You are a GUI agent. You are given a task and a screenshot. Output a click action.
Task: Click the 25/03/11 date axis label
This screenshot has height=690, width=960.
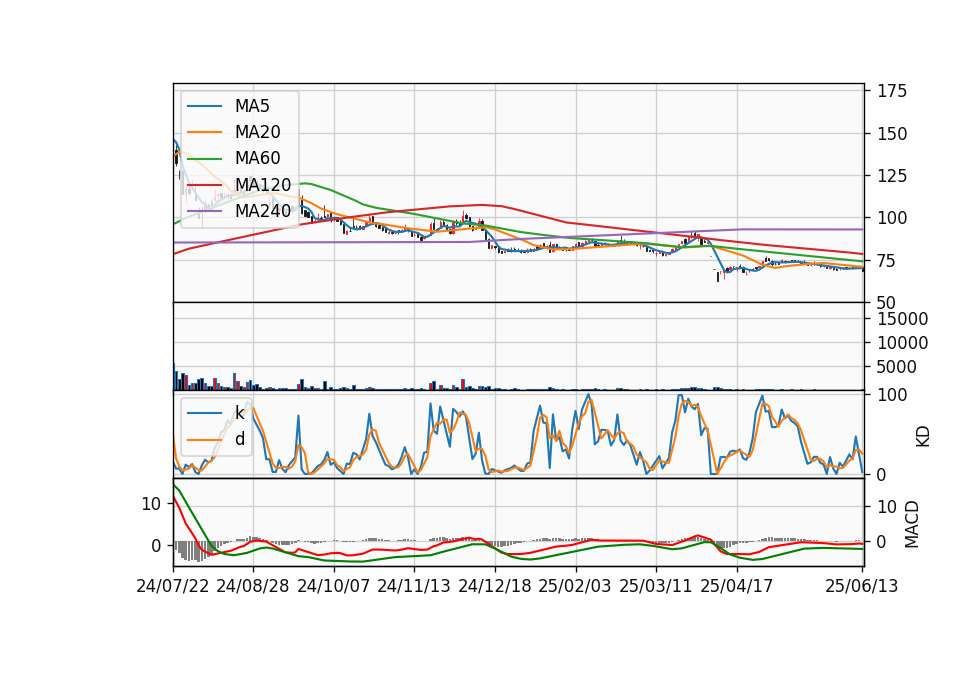[x=656, y=586]
